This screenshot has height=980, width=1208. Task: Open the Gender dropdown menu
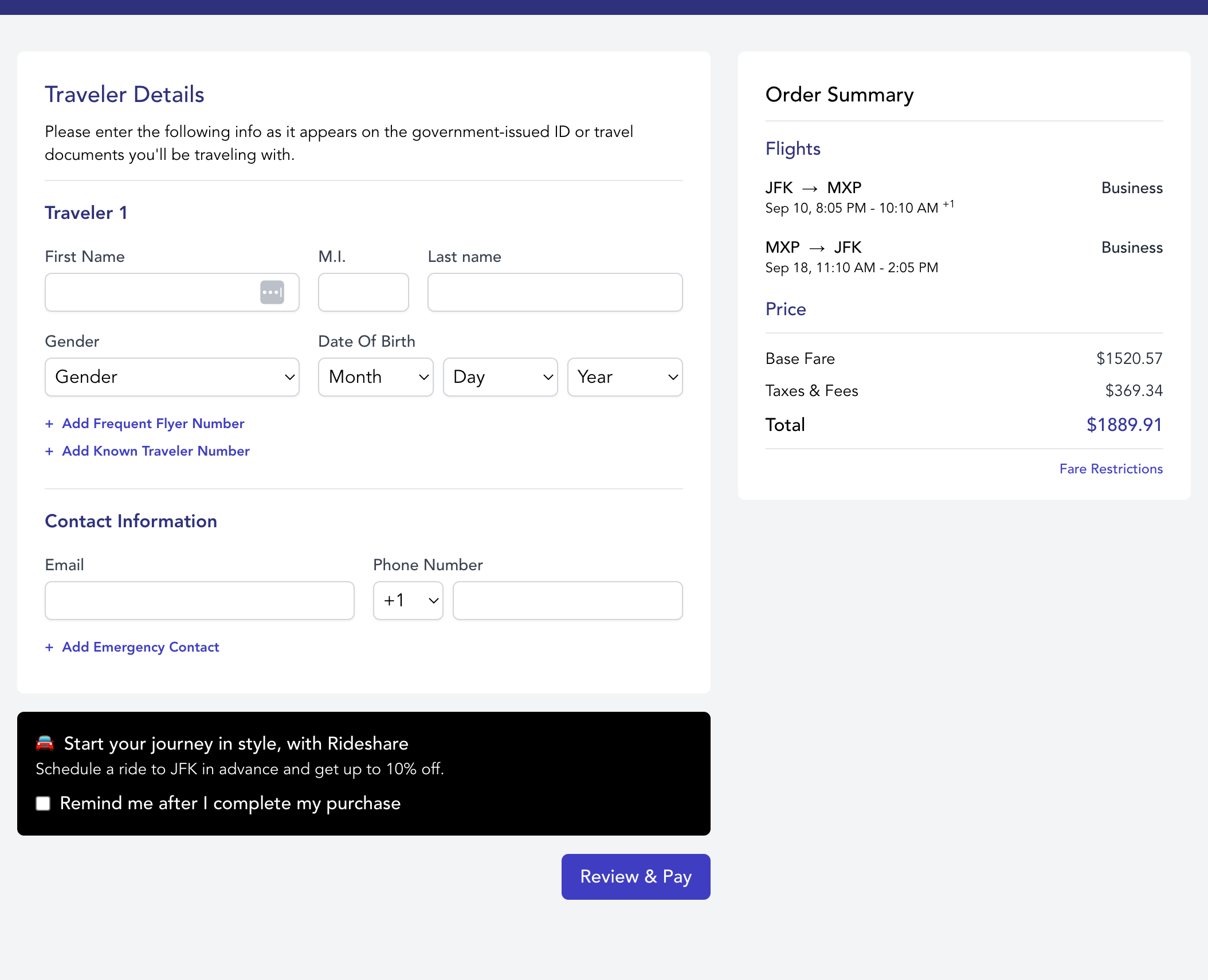pyautogui.click(x=172, y=377)
